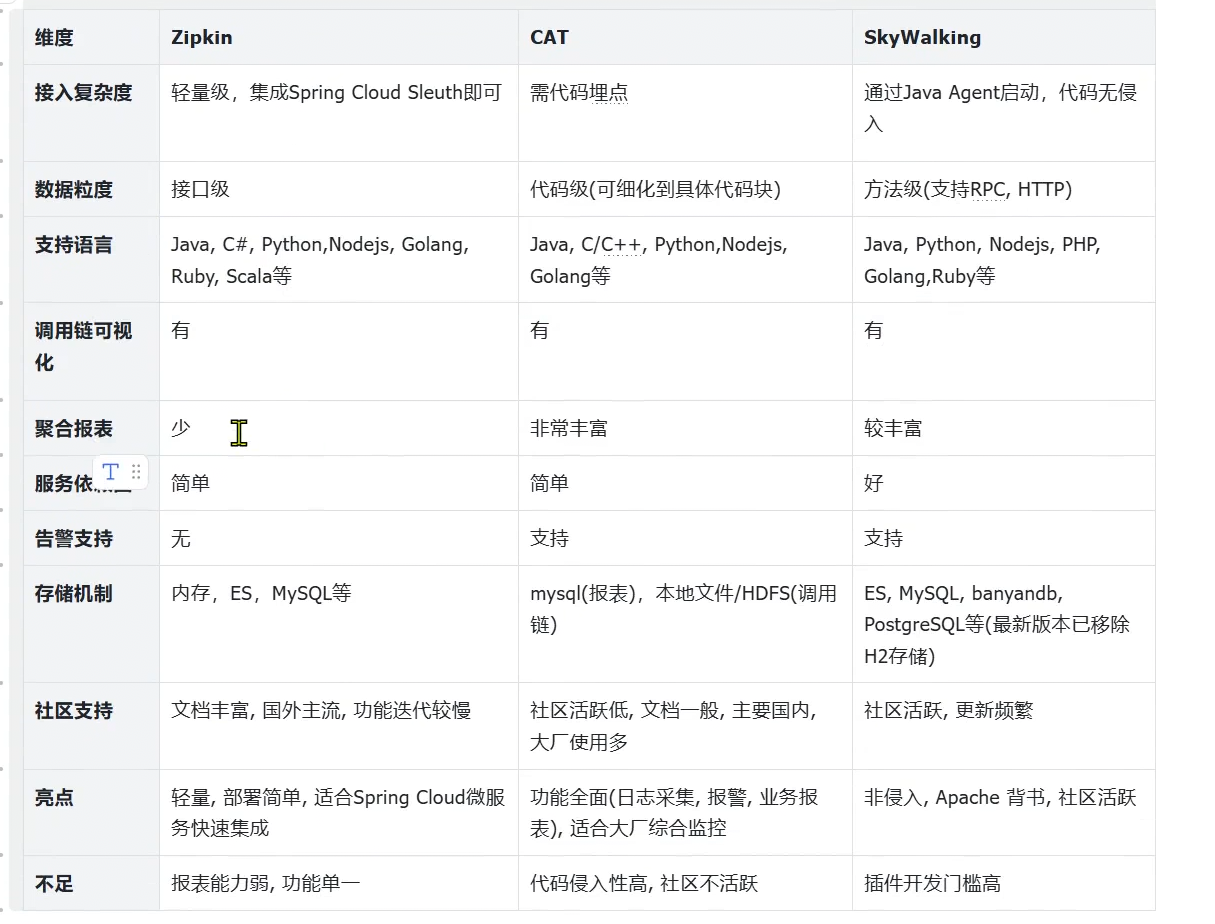Click the SkyWalking column header

coord(1004,38)
